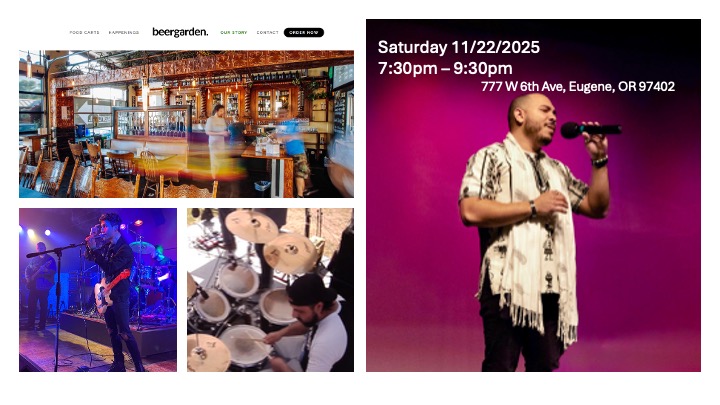Click the Order Now button

click(x=304, y=33)
